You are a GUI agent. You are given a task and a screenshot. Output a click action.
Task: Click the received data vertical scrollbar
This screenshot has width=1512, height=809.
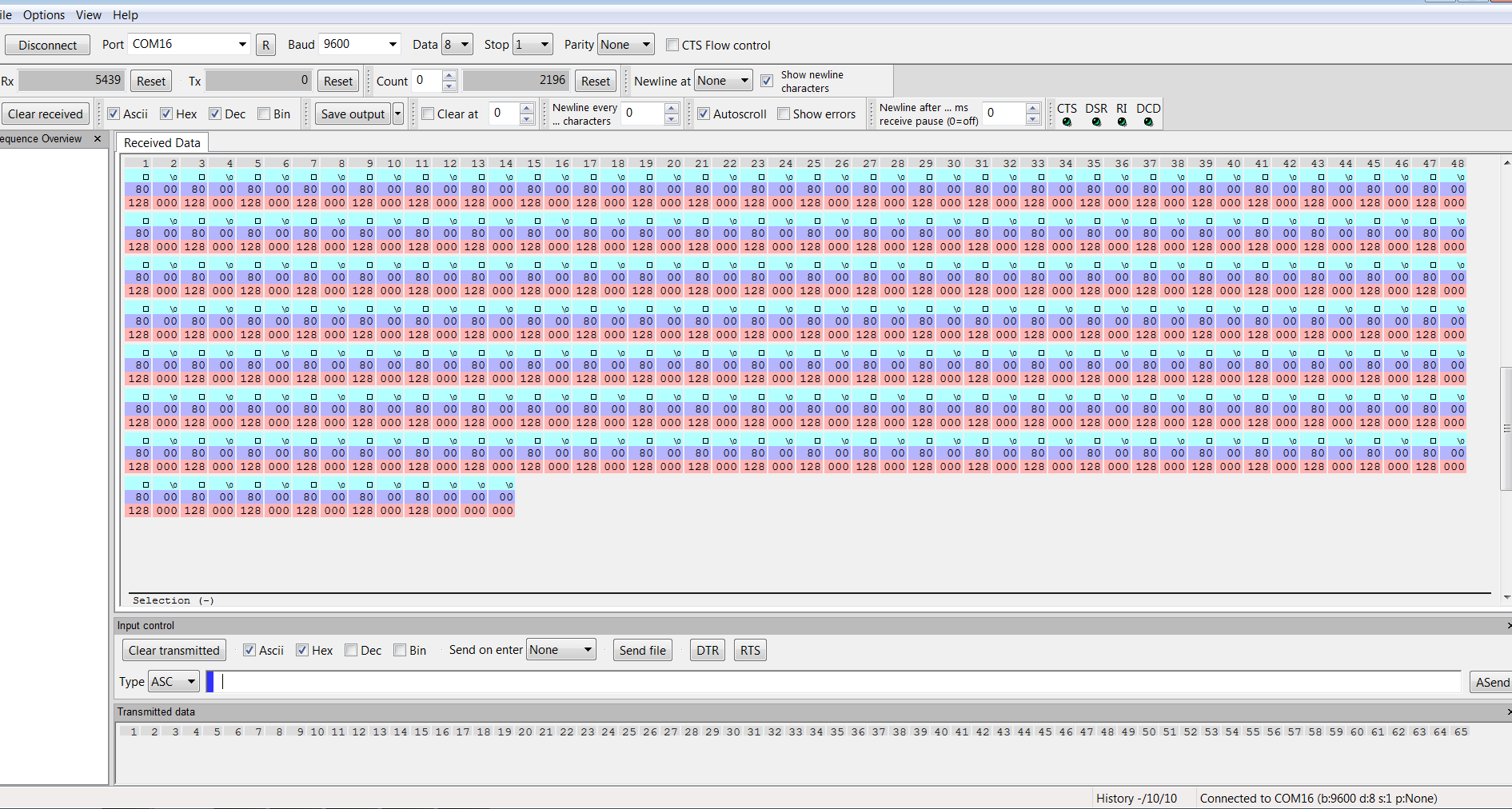click(1506, 428)
